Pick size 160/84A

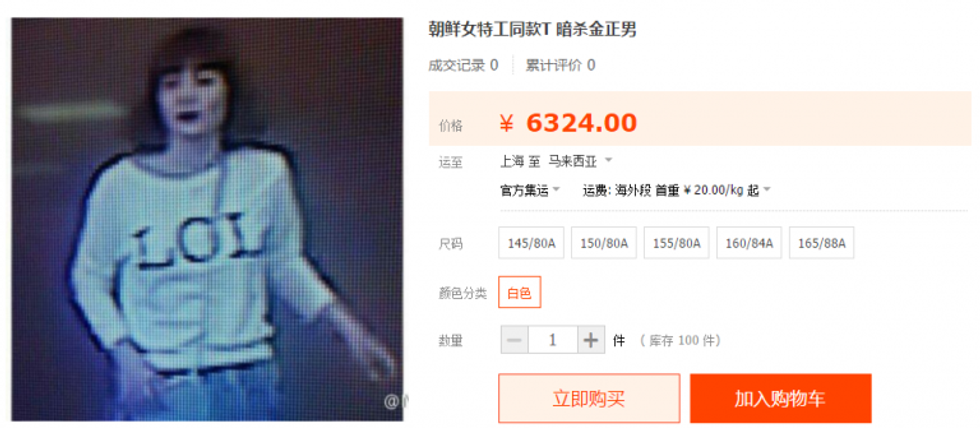[749, 243]
